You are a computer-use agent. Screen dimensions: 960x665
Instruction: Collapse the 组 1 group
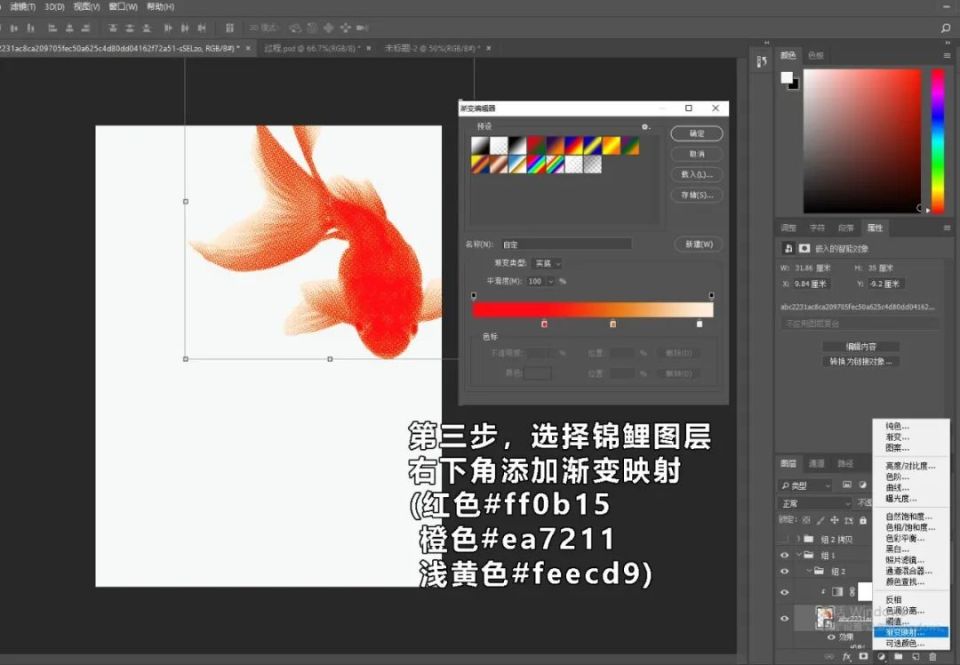(x=798, y=555)
